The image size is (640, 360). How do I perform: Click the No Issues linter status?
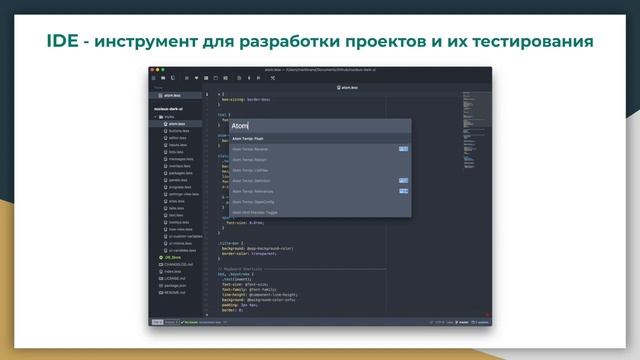(x=189, y=322)
